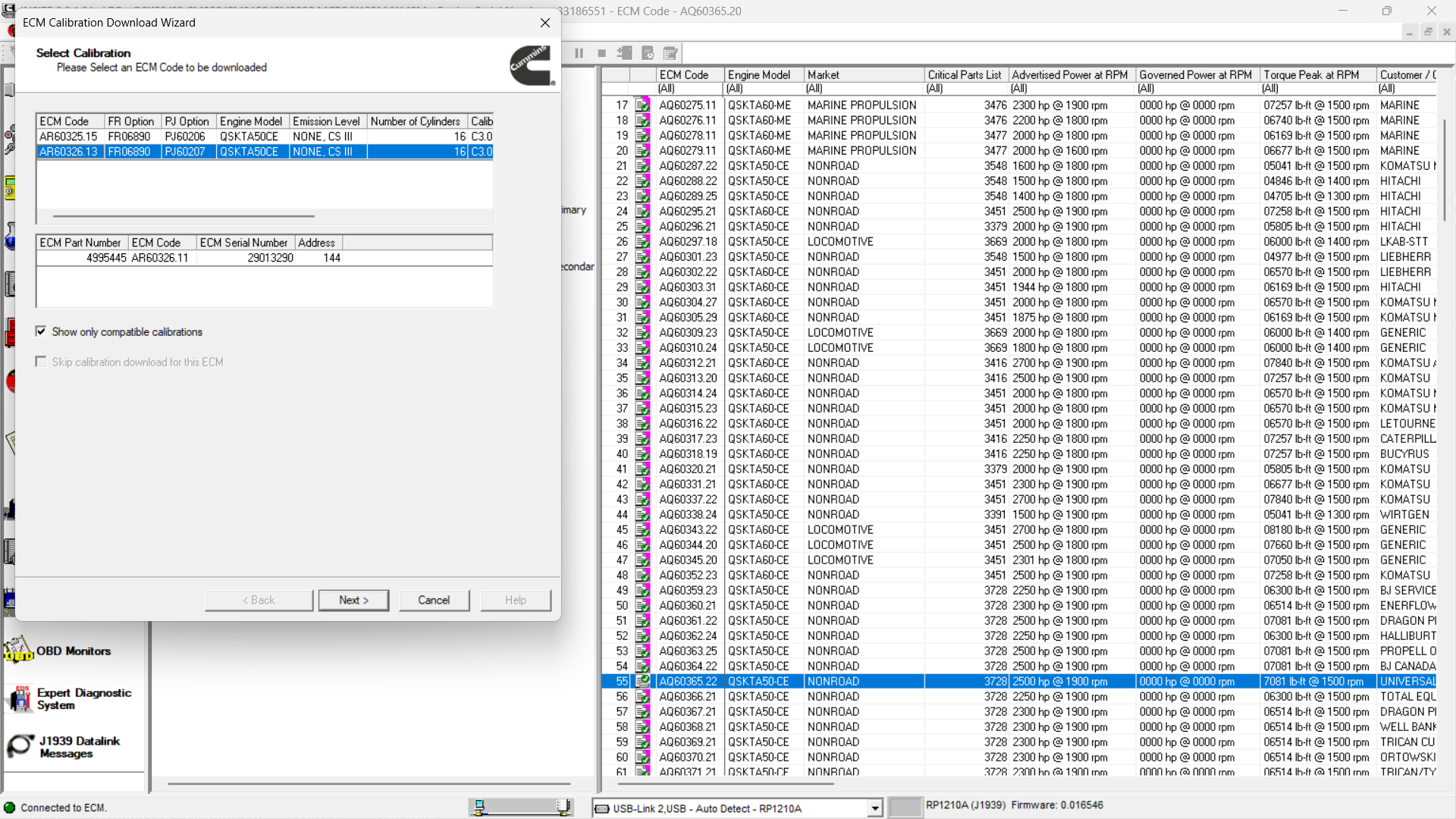Click calibration icon of row AQ60331.21
This screenshot has width=1456, height=819.
[x=642, y=485]
